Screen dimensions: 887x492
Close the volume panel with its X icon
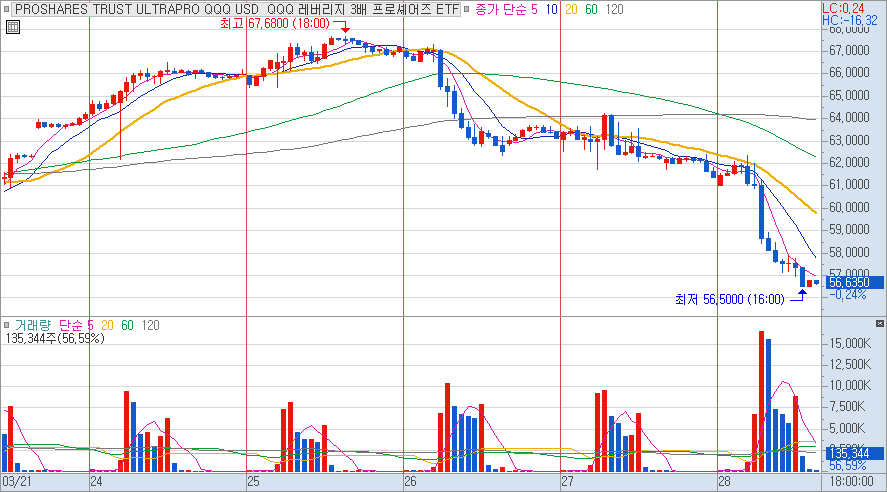point(880,323)
